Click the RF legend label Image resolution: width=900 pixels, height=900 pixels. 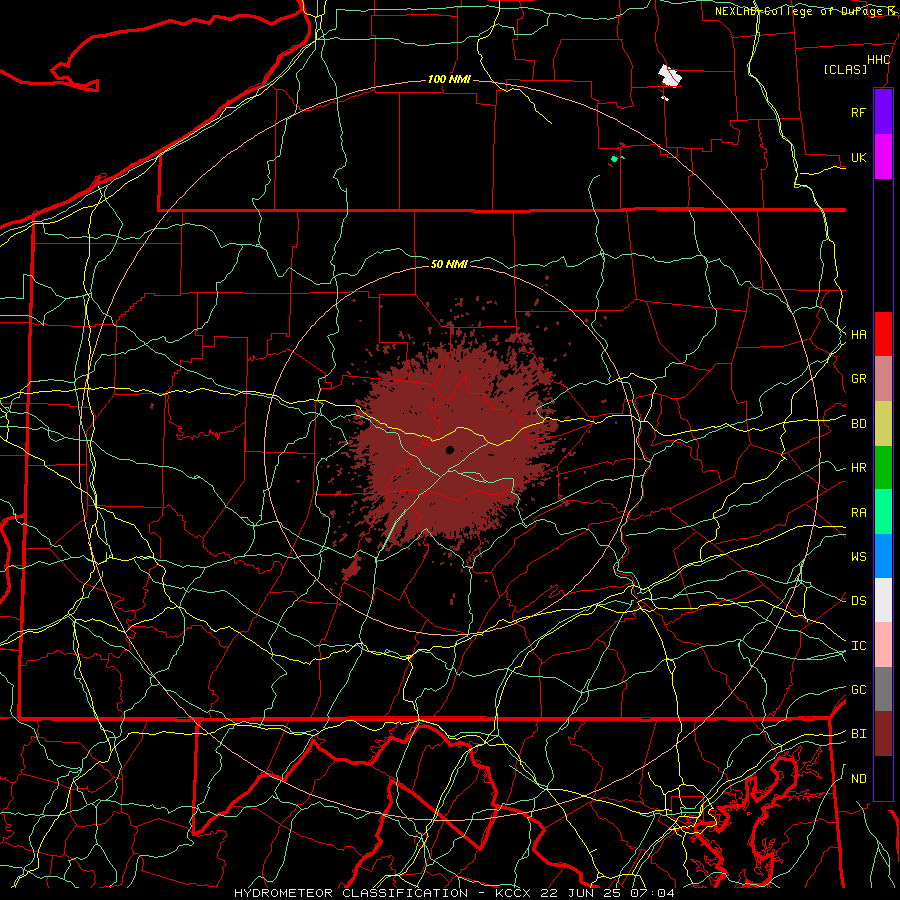858,112
